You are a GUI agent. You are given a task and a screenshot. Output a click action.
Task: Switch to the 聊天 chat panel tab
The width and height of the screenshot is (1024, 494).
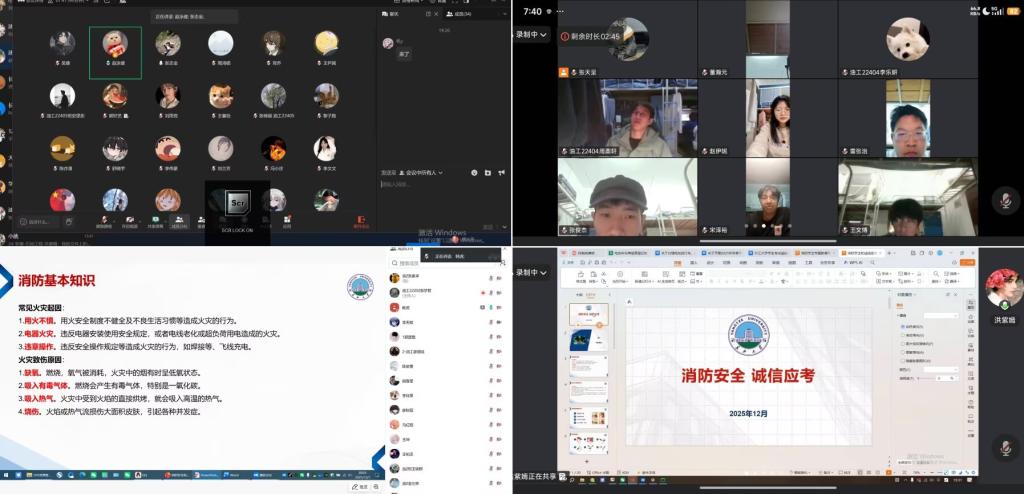coord(392,15)
